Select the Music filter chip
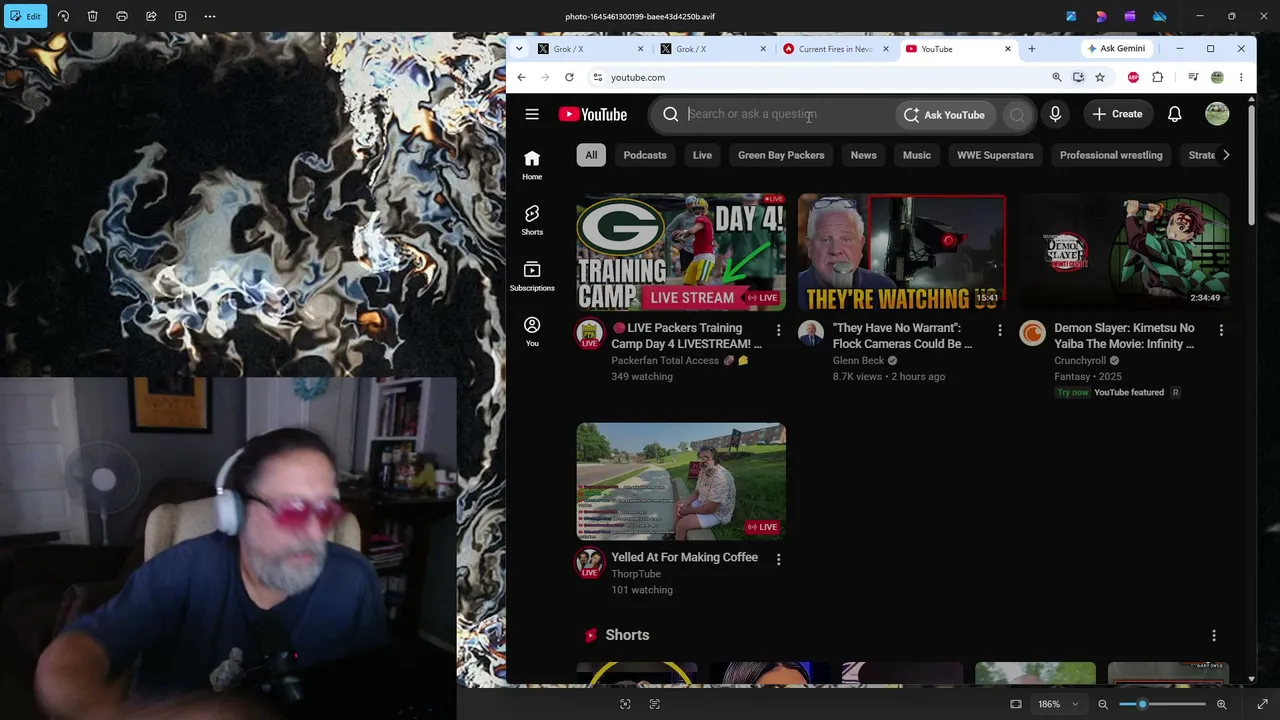This screenshot has height=720, width=1280. point(917,155)
